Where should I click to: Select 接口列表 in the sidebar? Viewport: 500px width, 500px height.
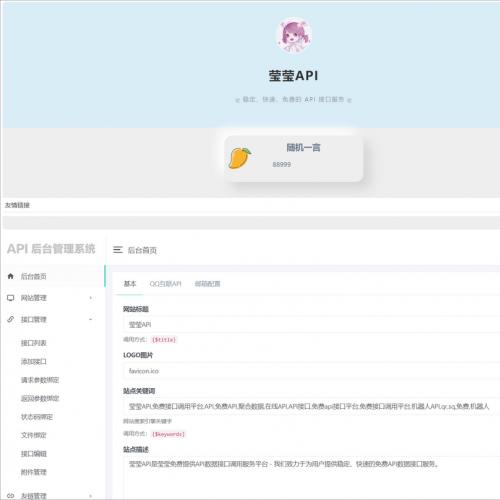click(34, 343)
